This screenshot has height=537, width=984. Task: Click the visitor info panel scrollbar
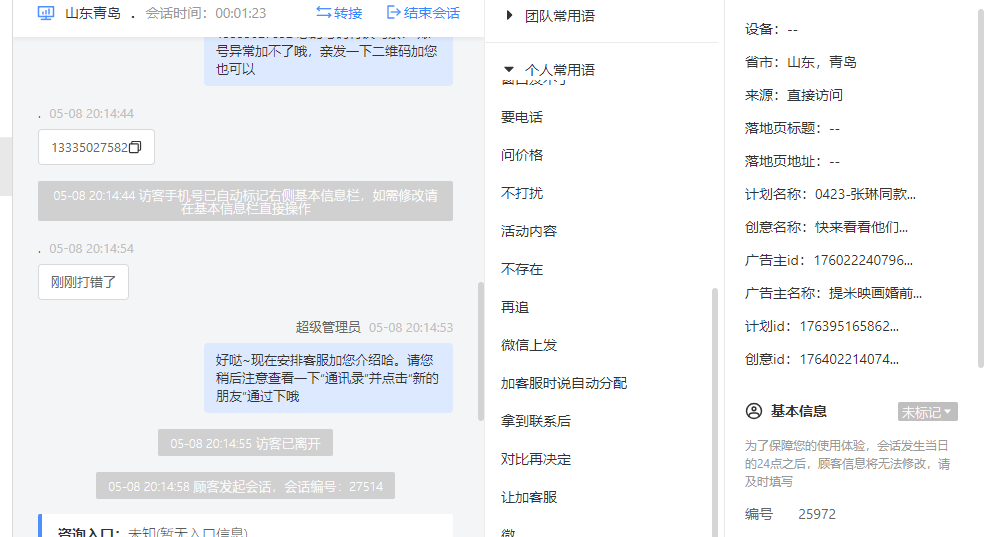point(981,188)
